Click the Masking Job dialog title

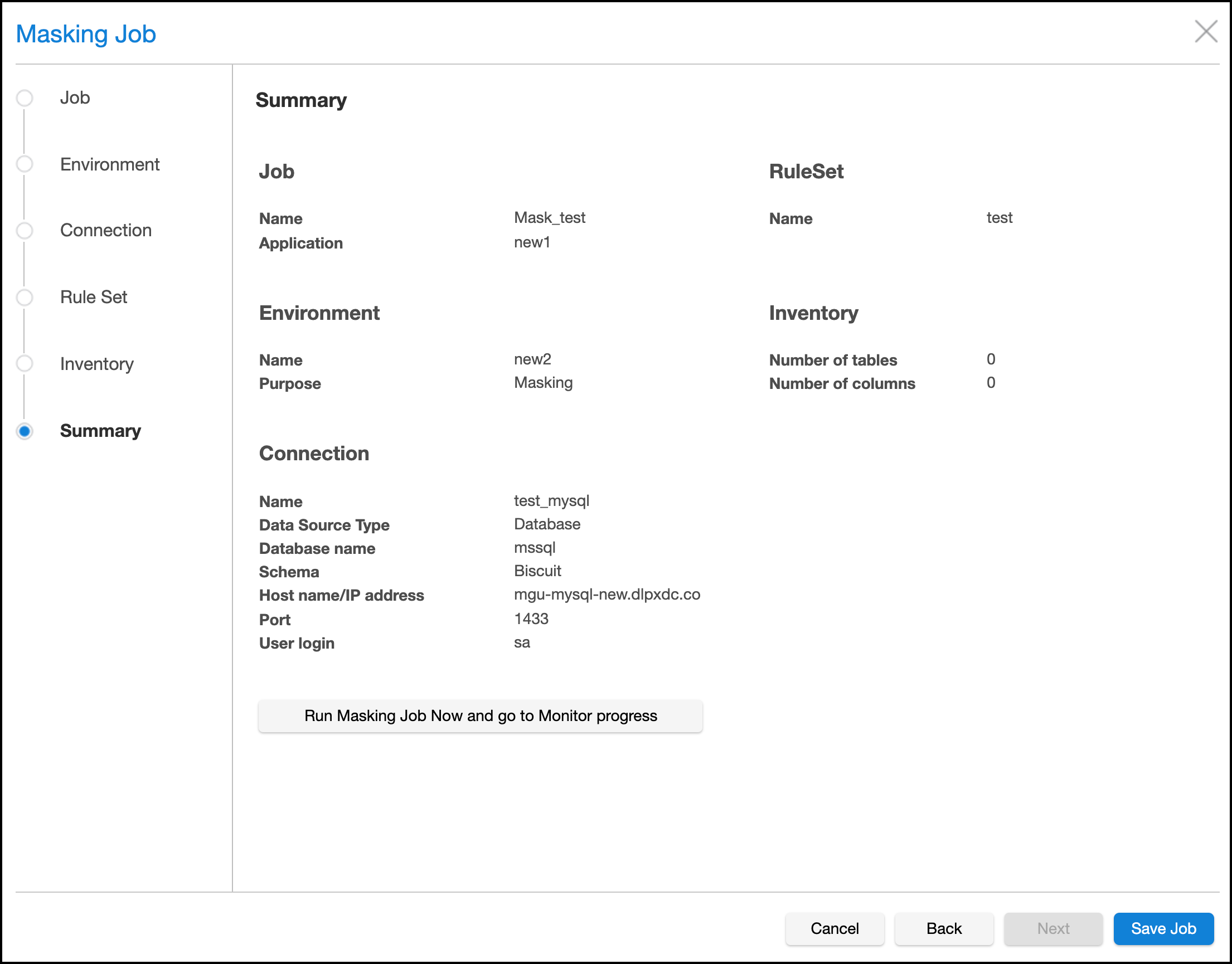86,34
